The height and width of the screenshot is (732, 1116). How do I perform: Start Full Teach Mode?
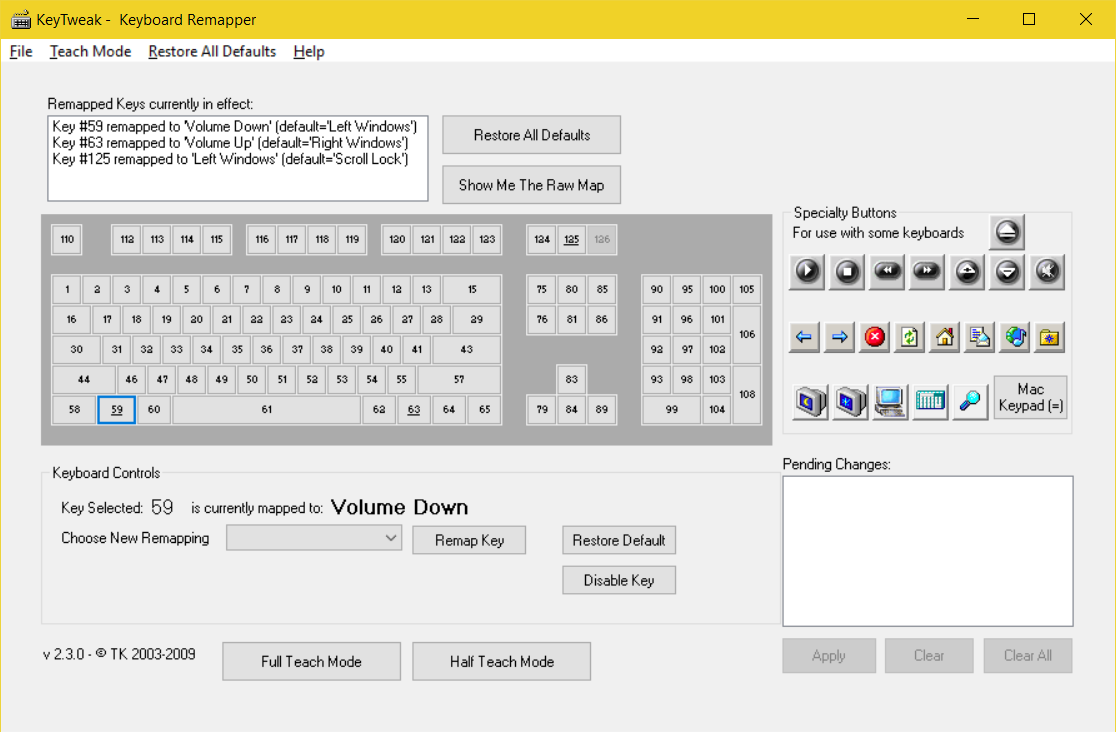311,662
